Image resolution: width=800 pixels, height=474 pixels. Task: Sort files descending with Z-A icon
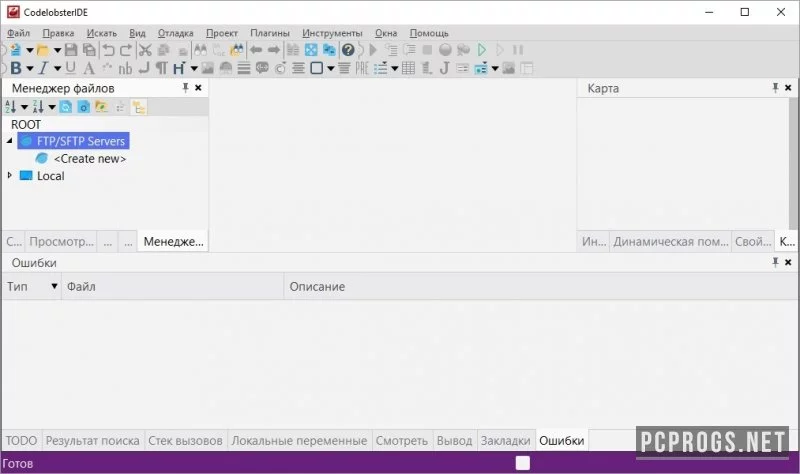38,107
